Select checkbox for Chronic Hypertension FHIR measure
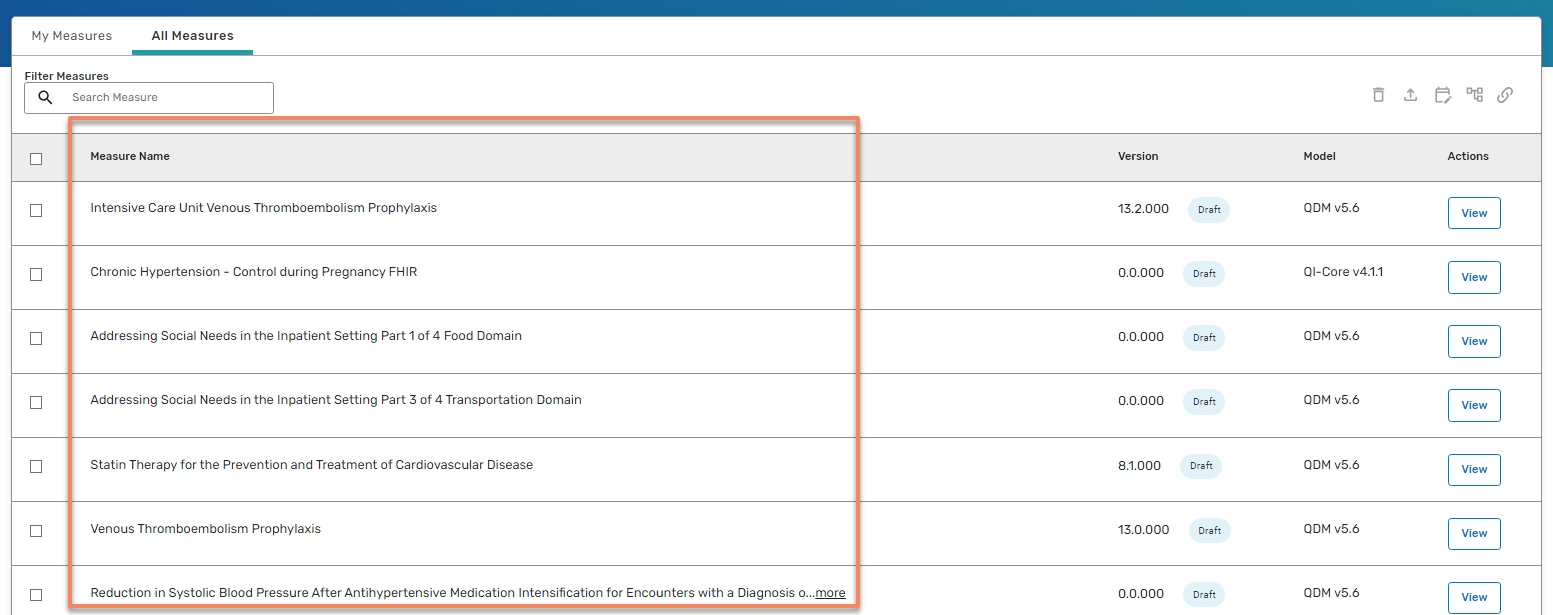 [x=36, y=274]
